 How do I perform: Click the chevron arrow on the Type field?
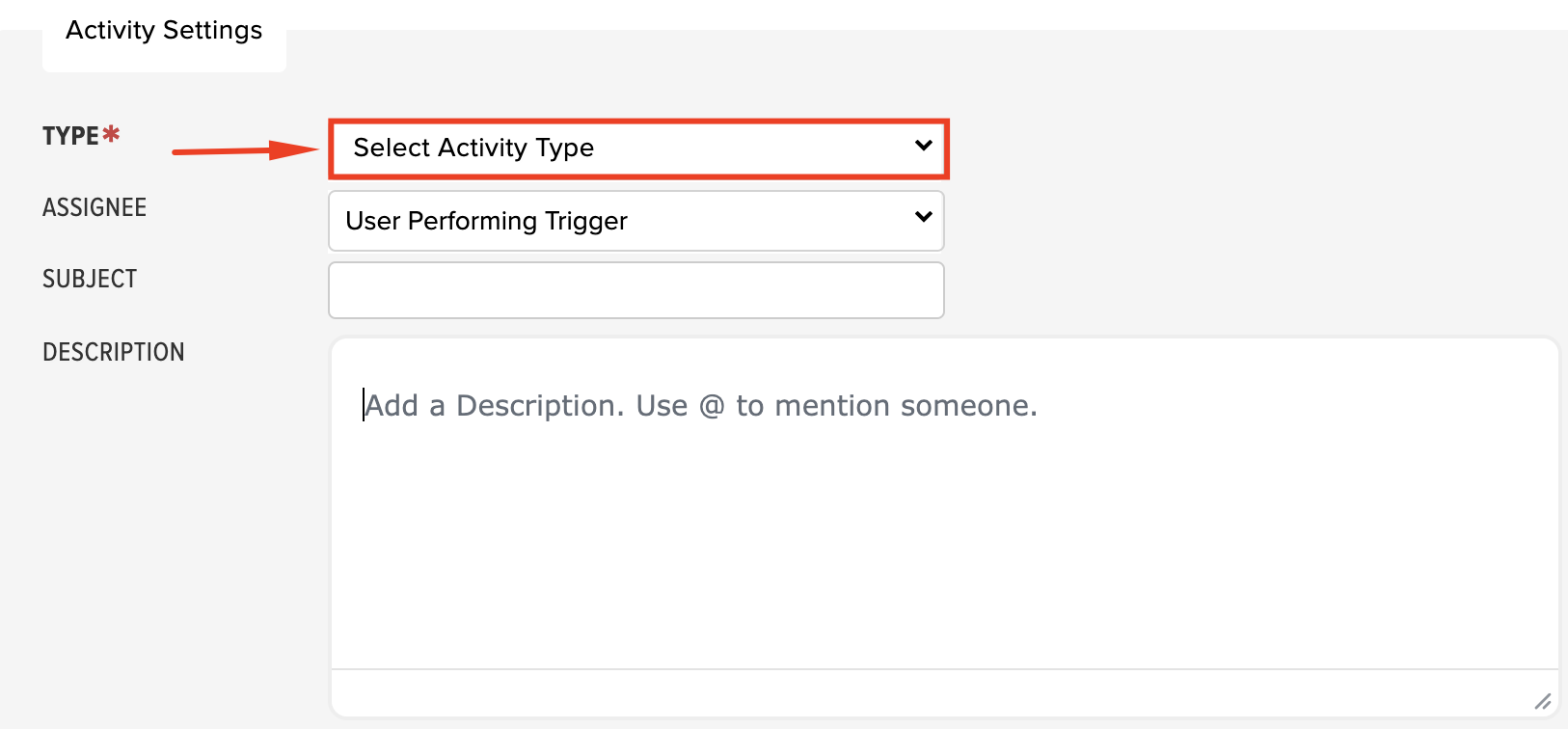pyautogui.click(x=923, y=146)
